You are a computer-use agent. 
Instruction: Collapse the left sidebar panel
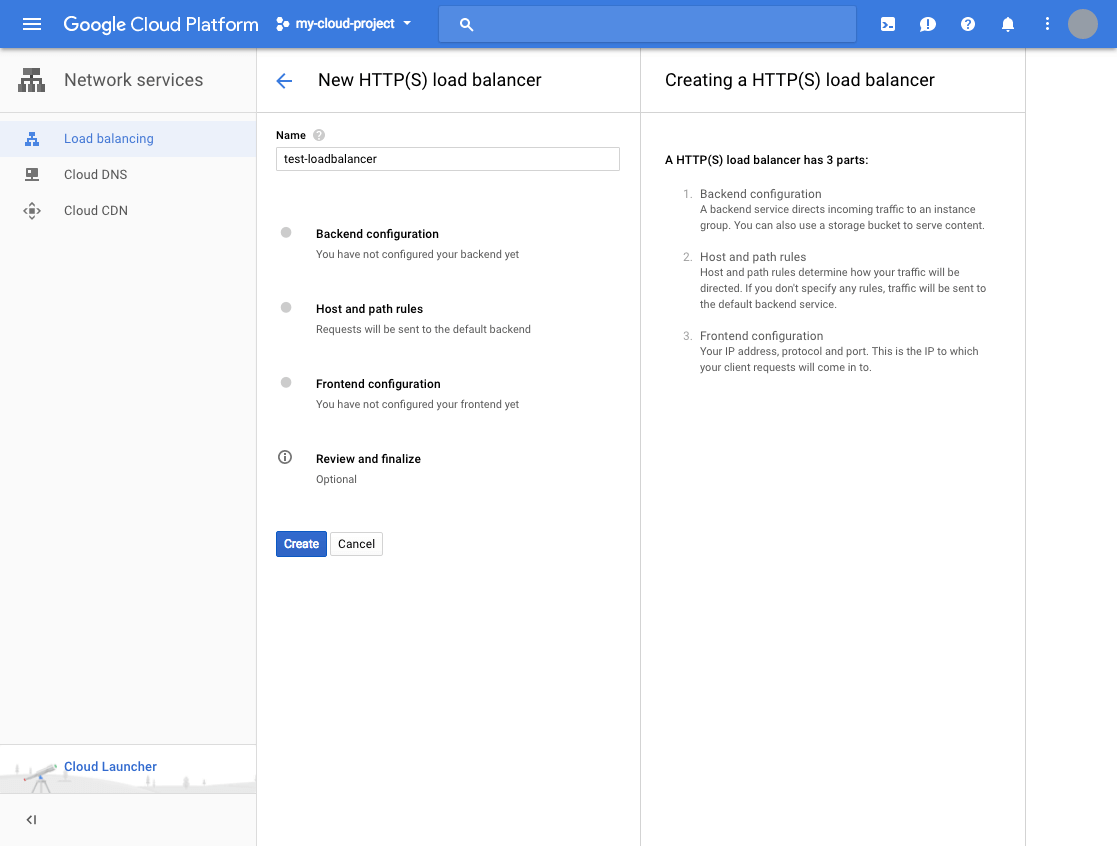click(x=31, y=820)
